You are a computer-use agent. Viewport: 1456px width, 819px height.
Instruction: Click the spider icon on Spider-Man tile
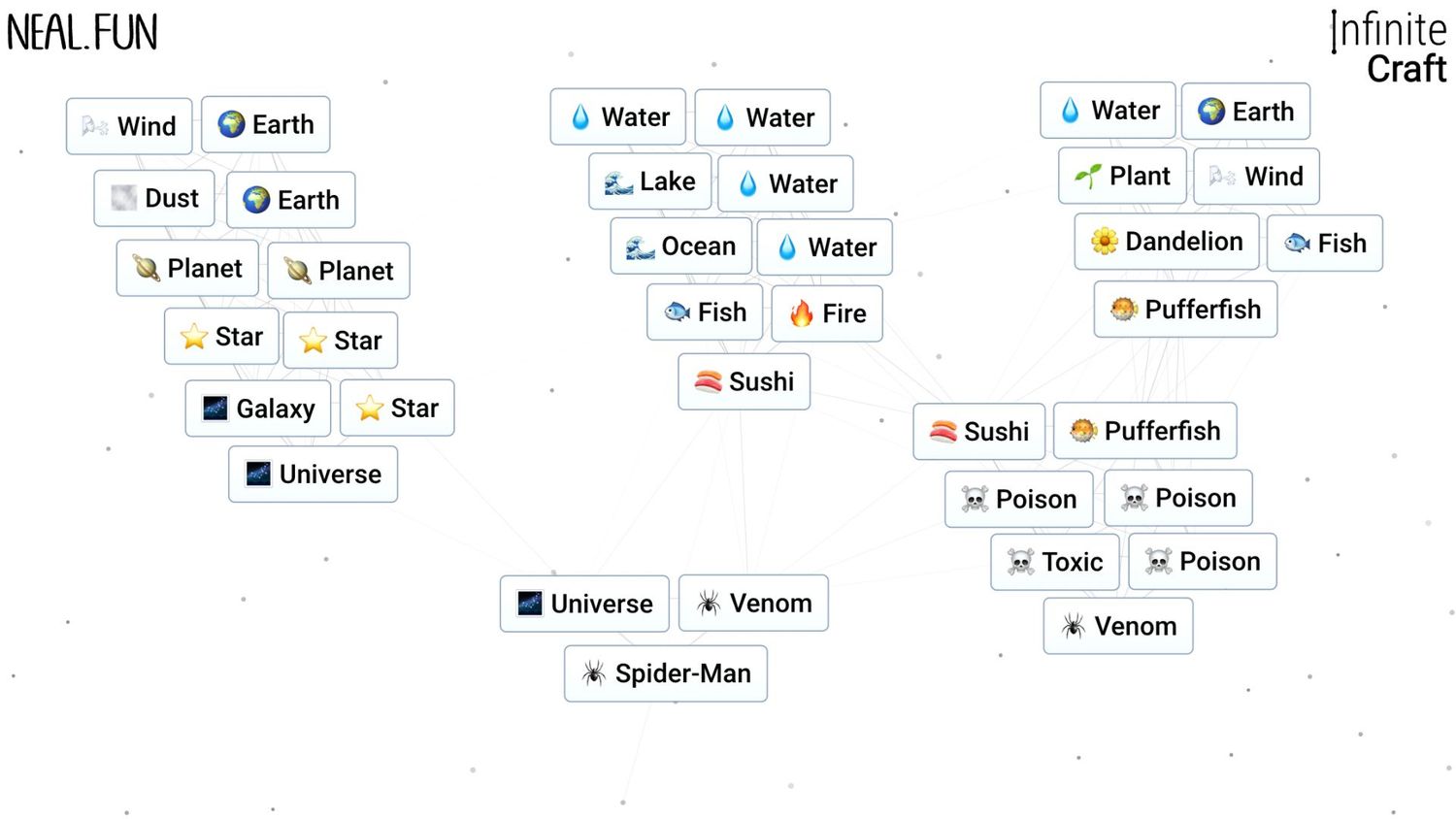[593, 673]
